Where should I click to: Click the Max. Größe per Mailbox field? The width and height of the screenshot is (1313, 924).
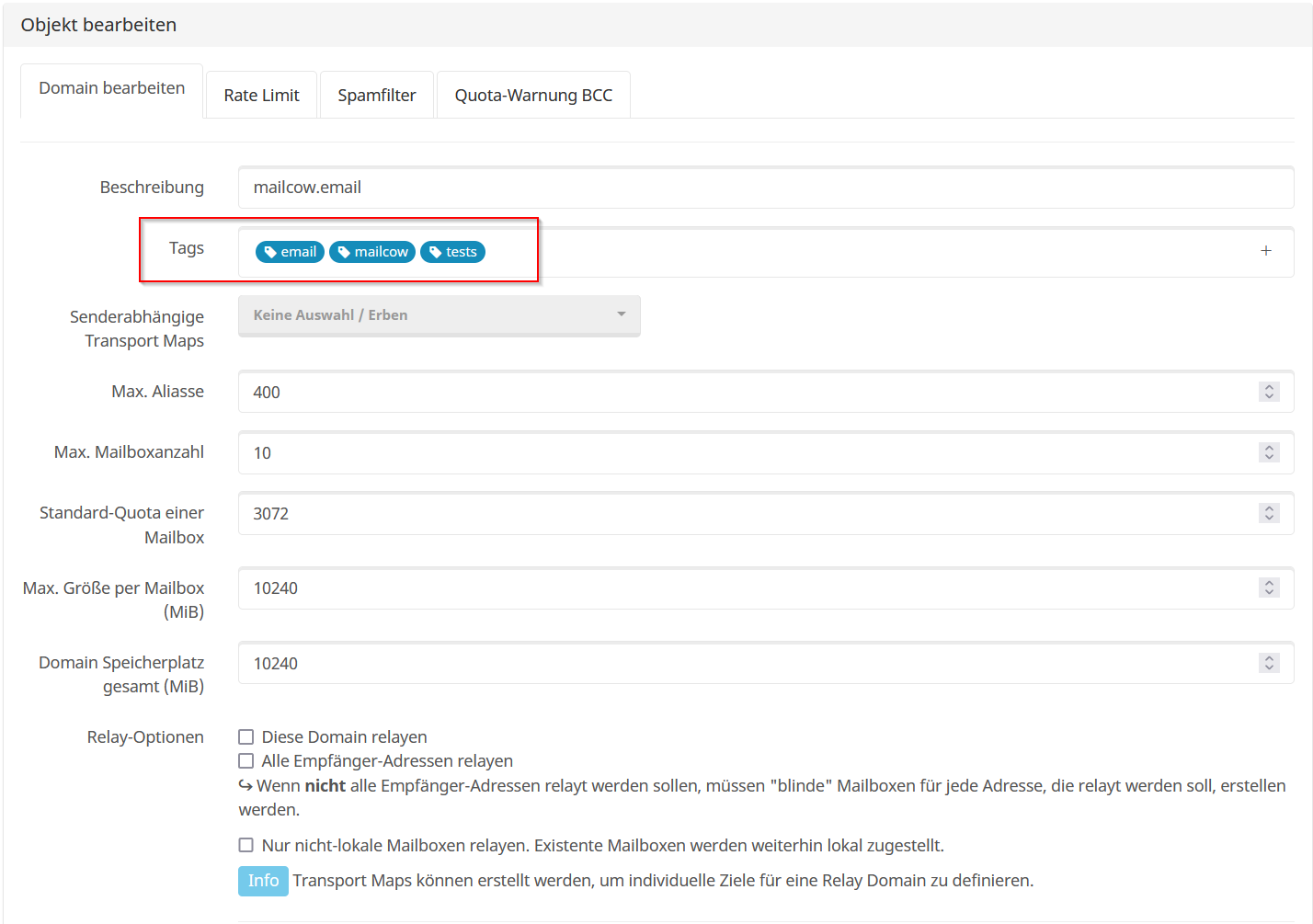[766, 588]
